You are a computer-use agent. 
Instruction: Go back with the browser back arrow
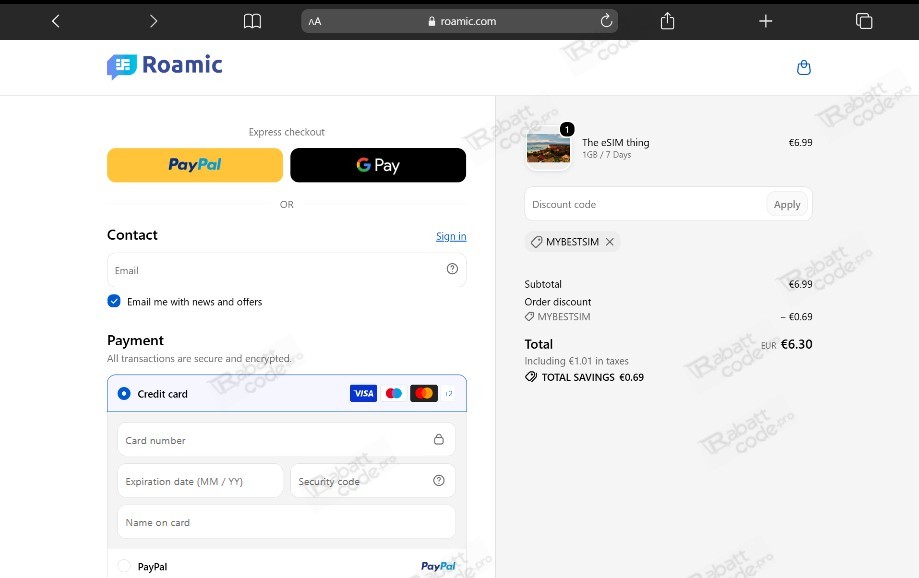[56, 21]
